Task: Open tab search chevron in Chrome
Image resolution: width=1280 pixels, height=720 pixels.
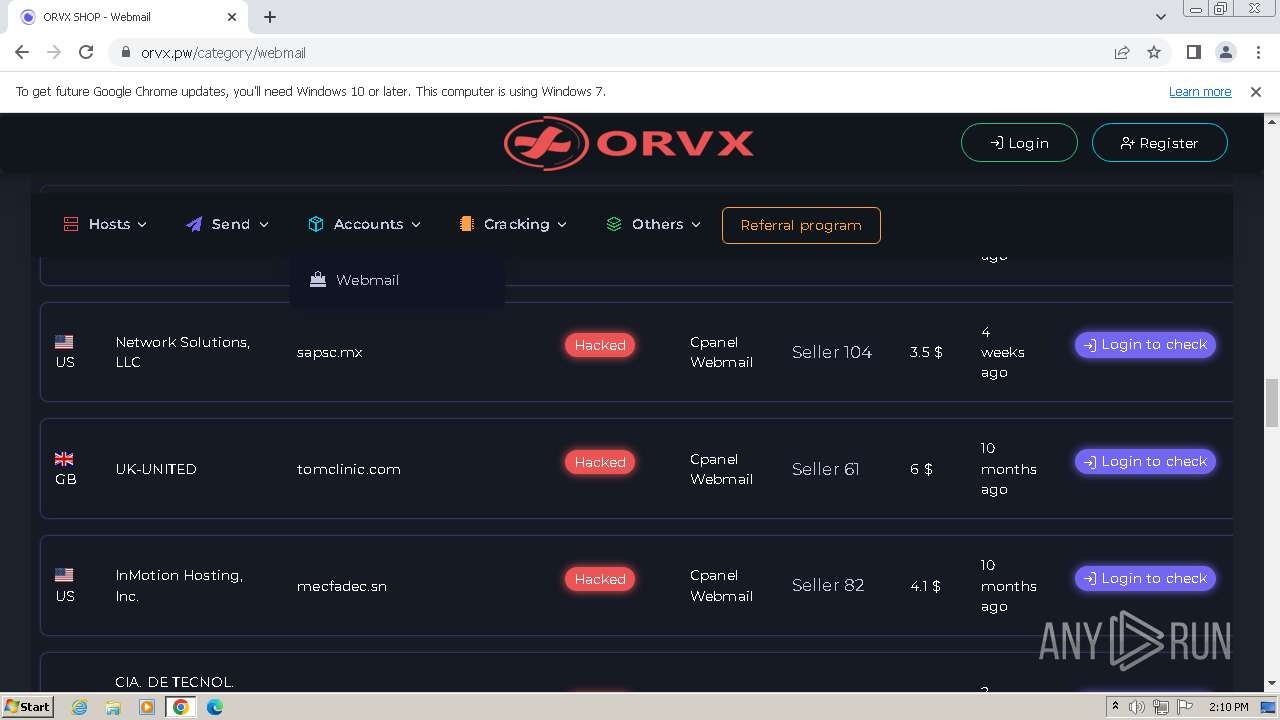Action: [x=1161, y=17]
